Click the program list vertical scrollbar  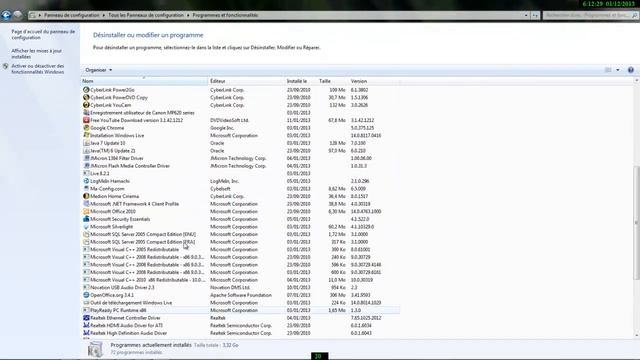coord(636,223)
